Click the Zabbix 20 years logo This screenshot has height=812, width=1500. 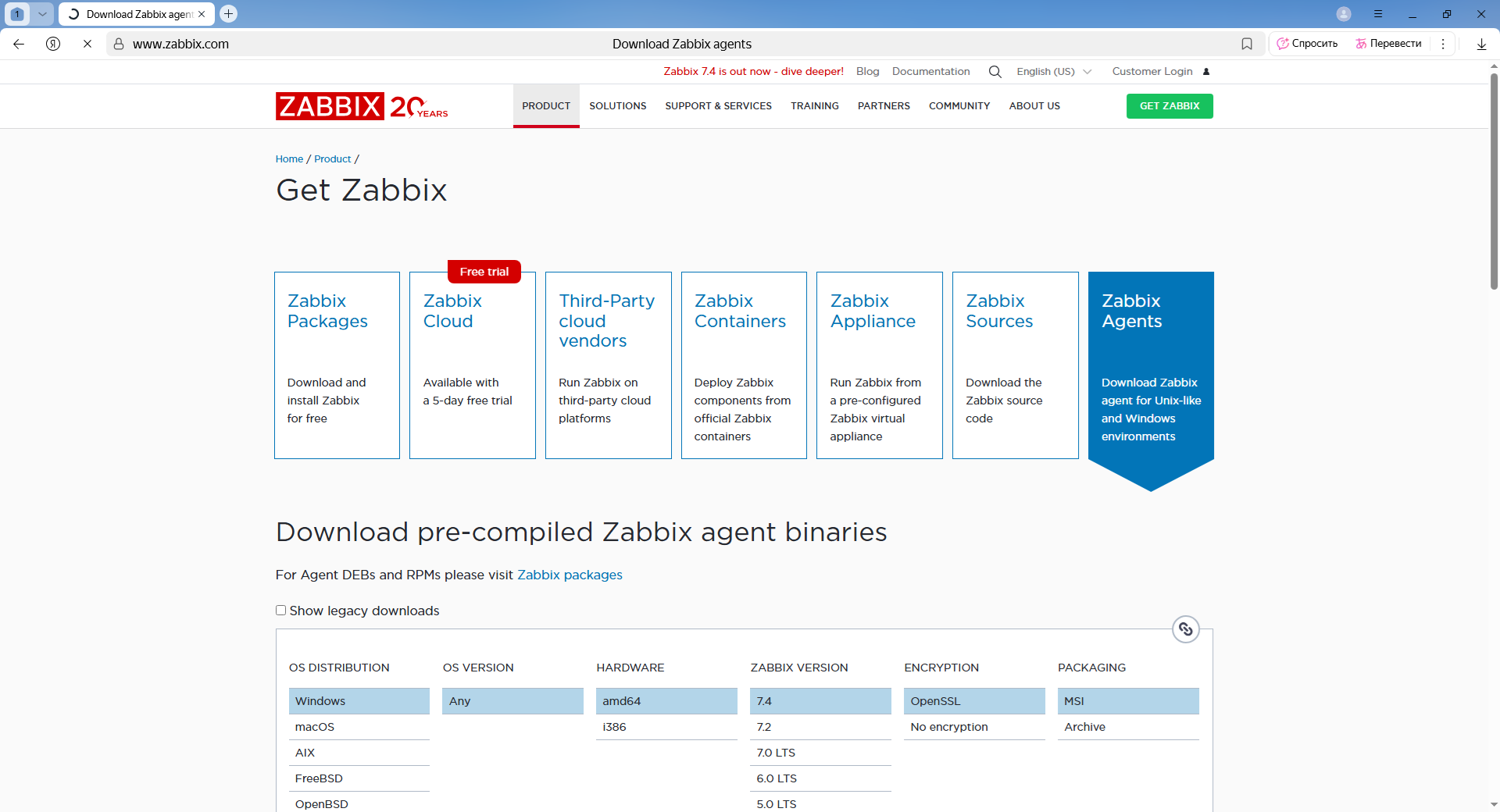pos(362,106)
